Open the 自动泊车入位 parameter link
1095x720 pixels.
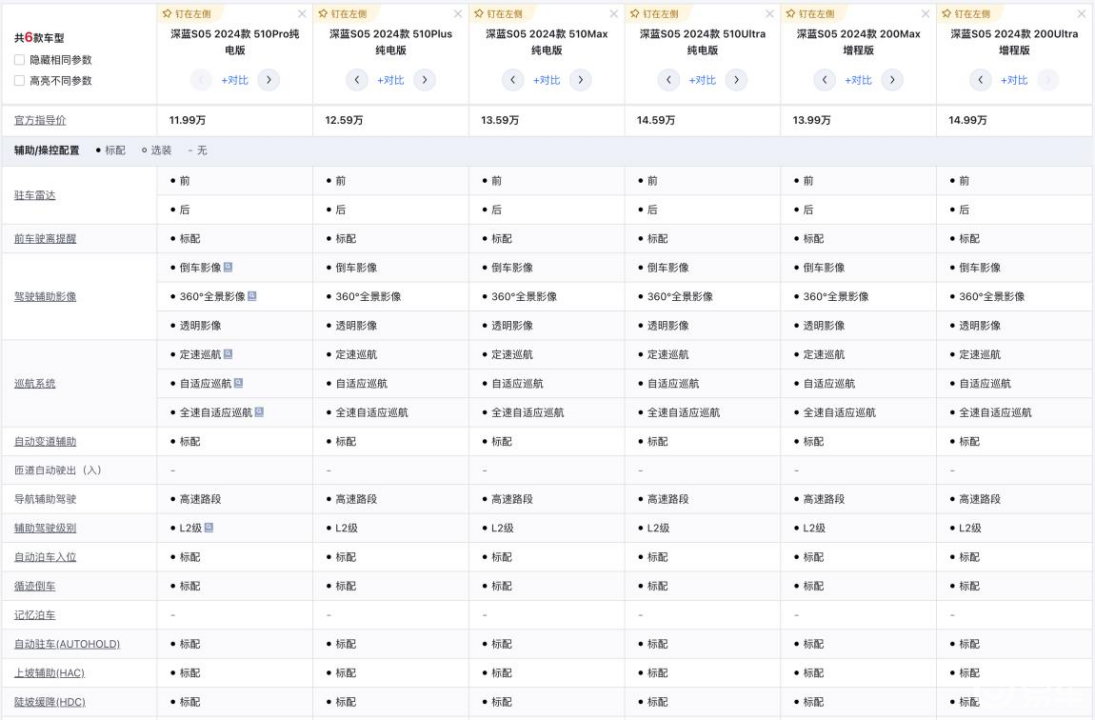[45, 557]
